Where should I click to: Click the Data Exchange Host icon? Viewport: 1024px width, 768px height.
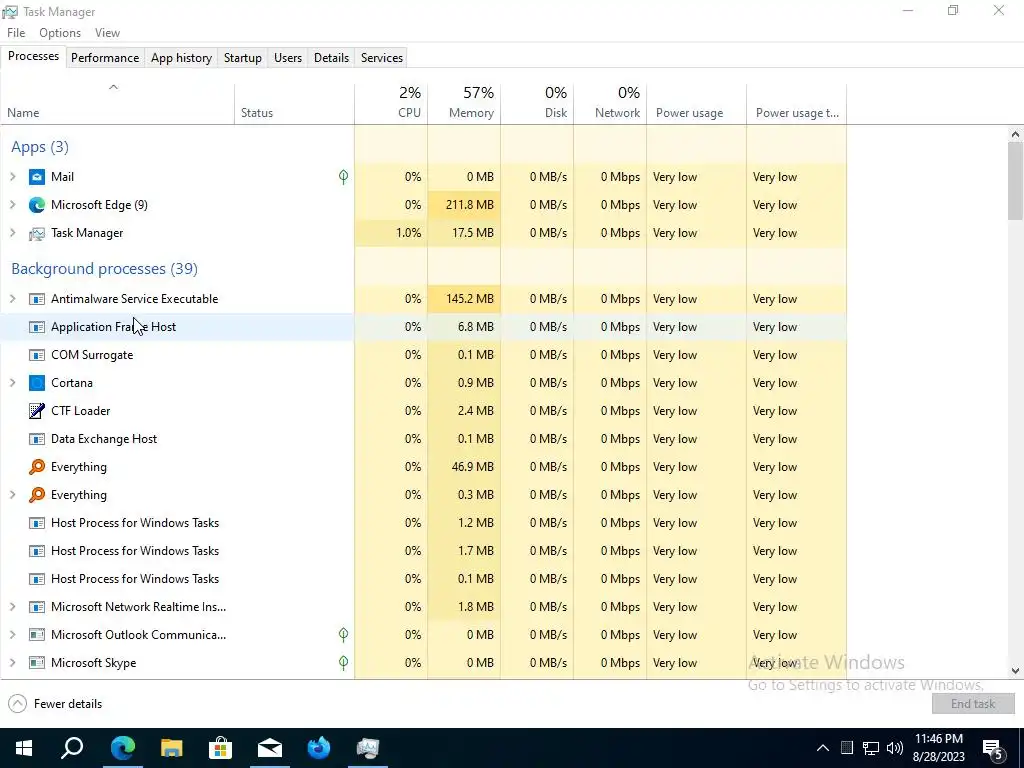pos(37,439)
